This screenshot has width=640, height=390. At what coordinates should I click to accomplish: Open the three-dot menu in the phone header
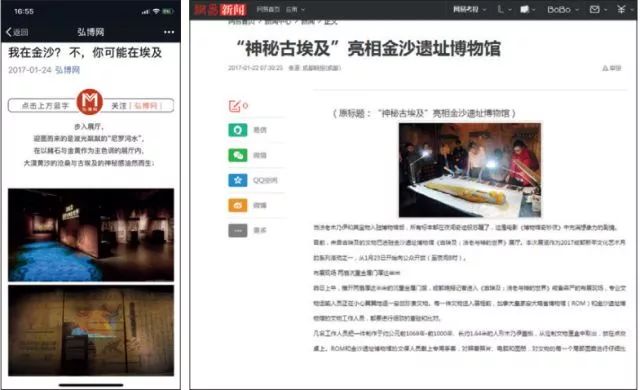(169, 32)
